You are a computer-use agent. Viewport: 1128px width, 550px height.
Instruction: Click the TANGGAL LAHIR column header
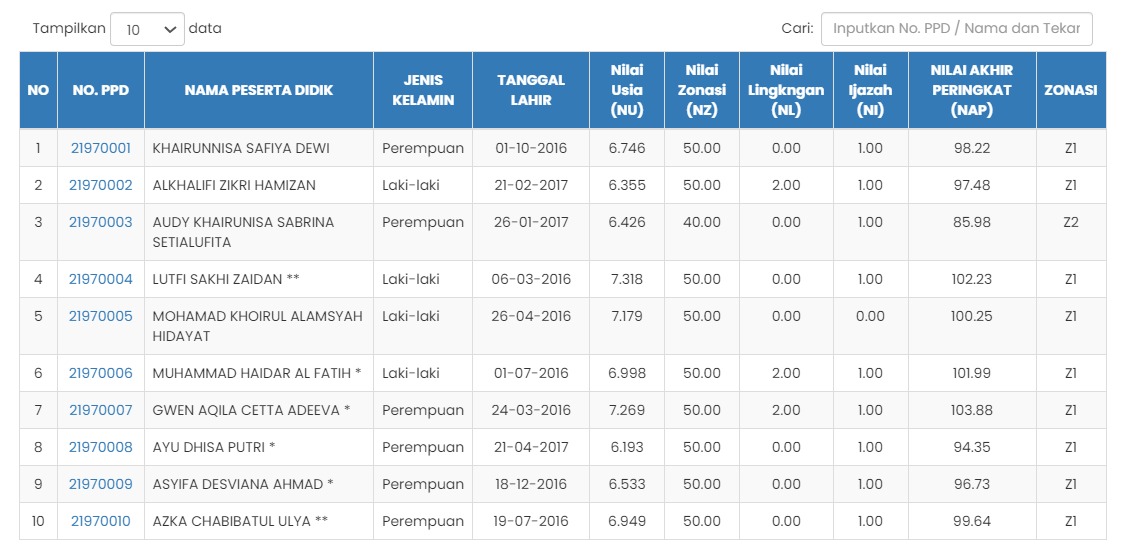point(531,90)
